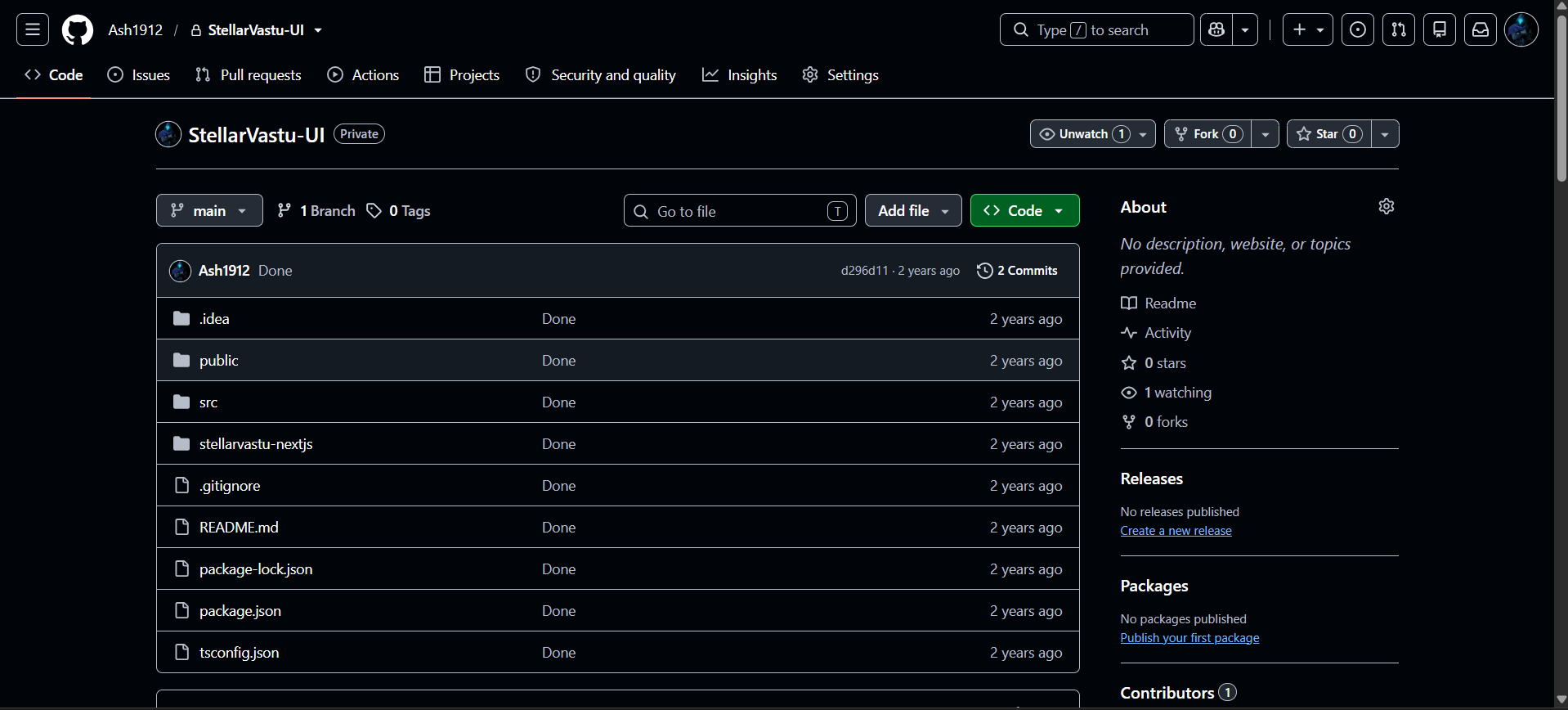Open the latest commit message Done

click(276, 271)
